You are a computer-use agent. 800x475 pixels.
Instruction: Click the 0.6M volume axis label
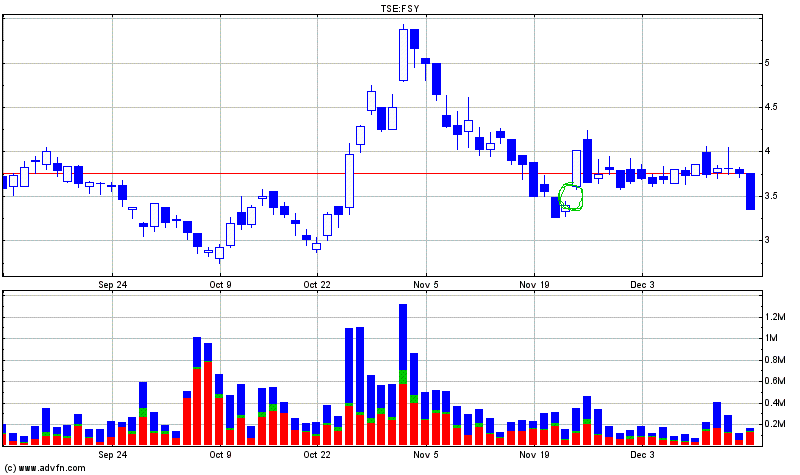(x=773, y=381)
